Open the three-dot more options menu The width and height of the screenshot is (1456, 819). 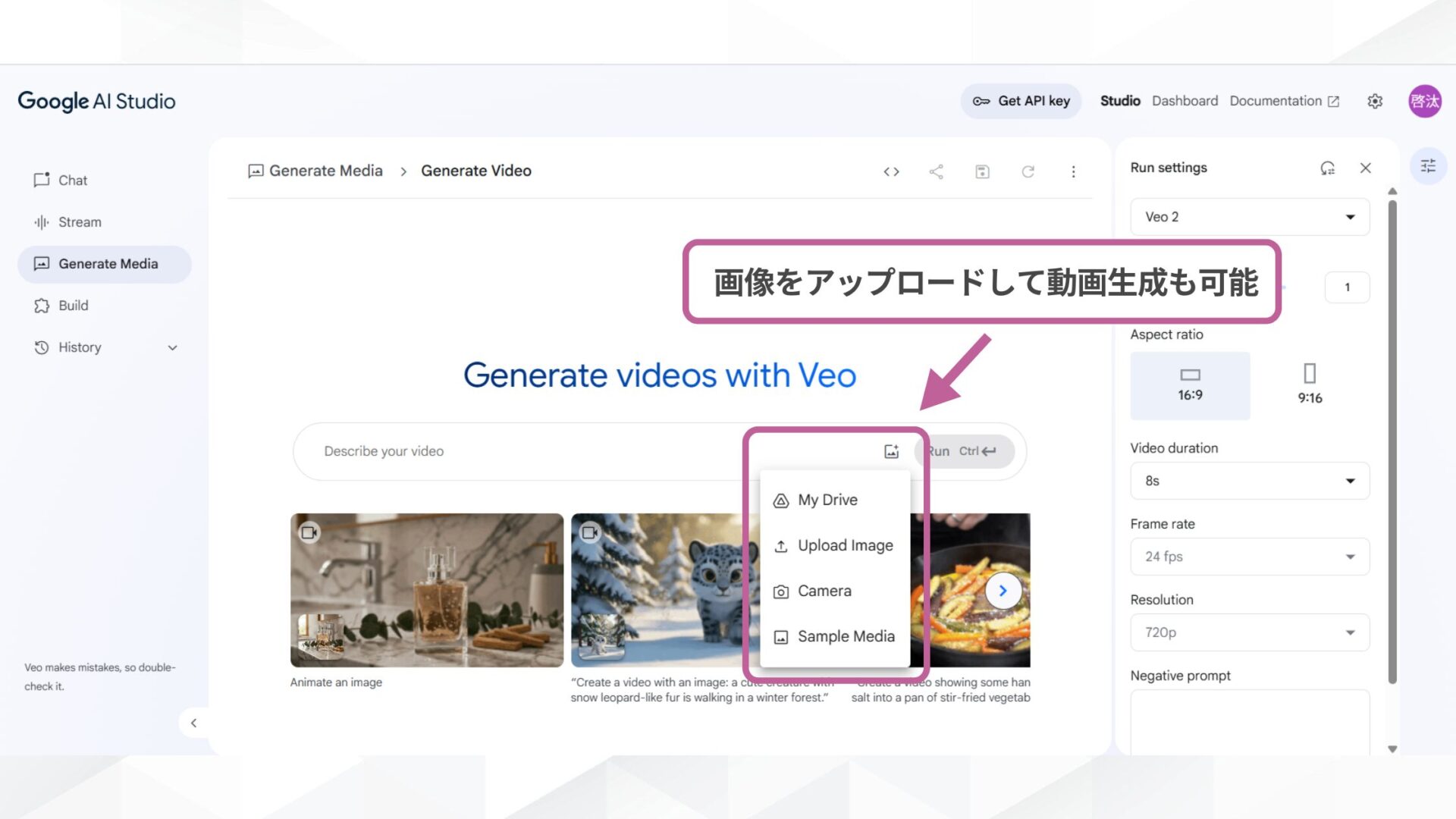pyautogui.click(x=1073, y=171)
